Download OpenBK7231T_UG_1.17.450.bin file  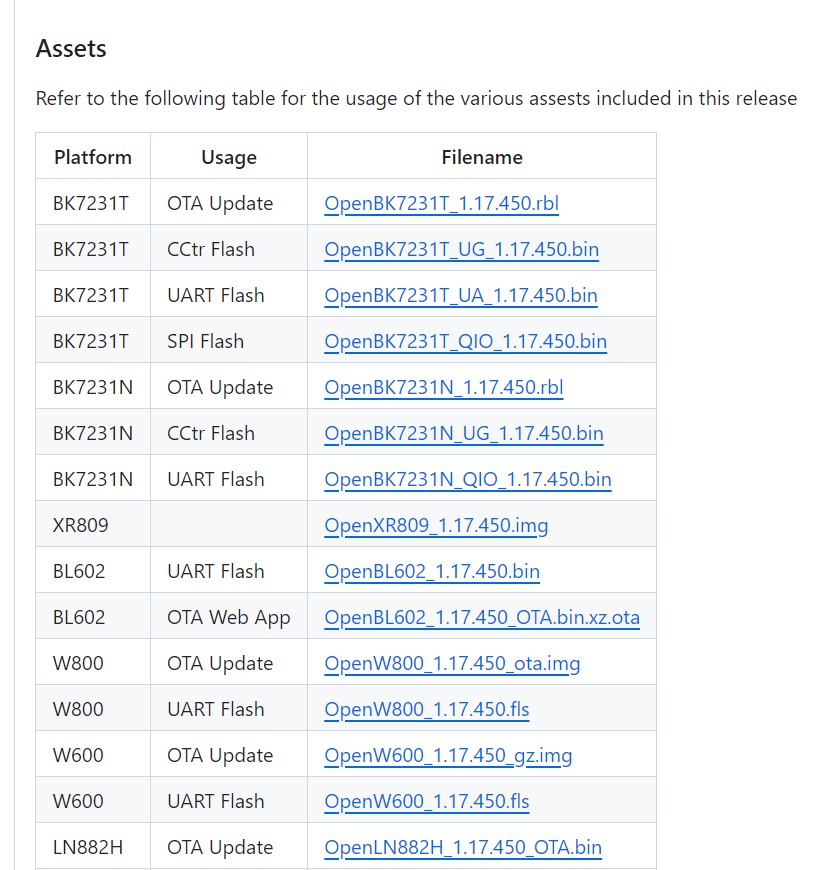(x=462, y=250)
